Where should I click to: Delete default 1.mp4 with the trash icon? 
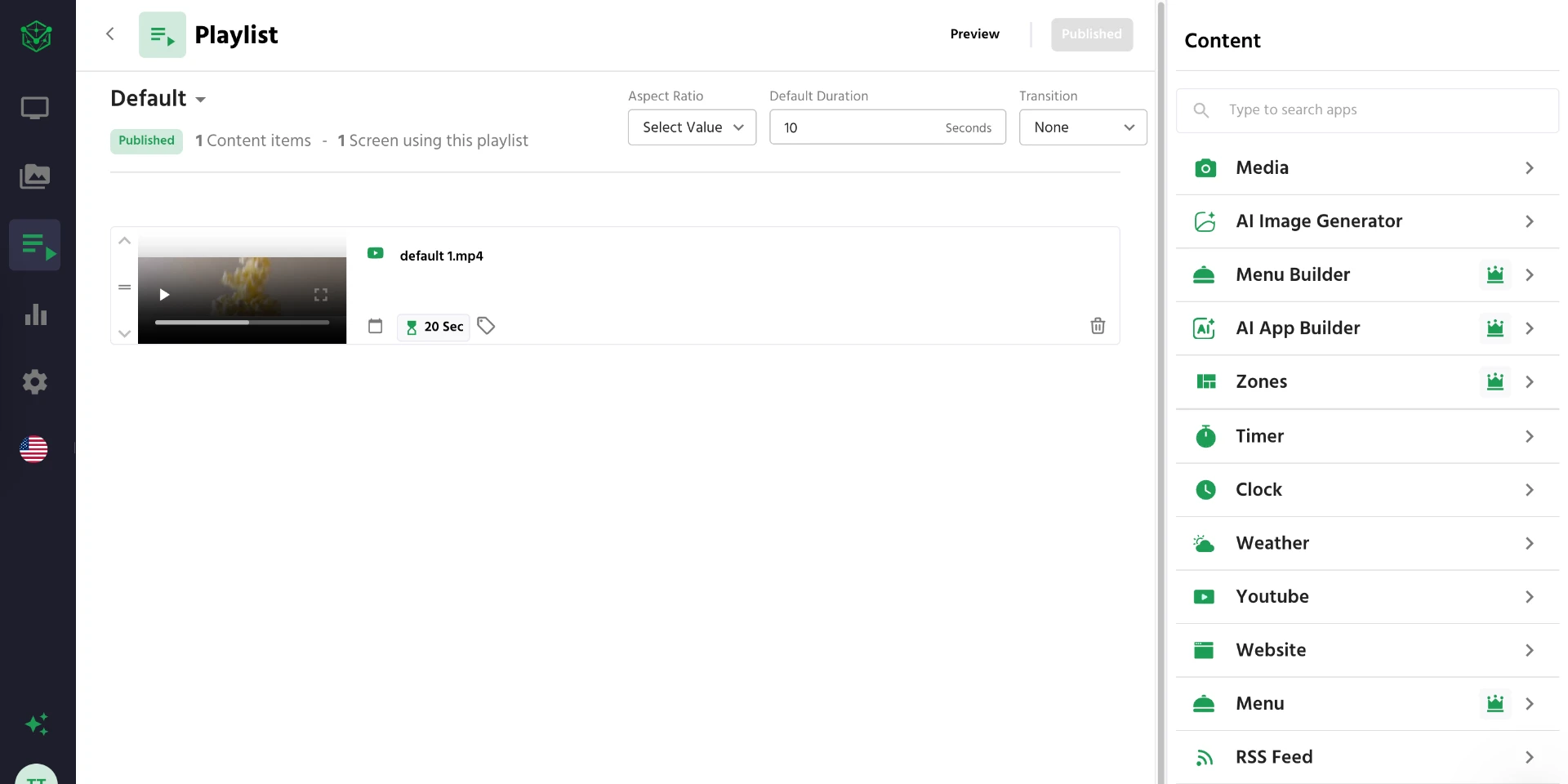coord(1098,326)
